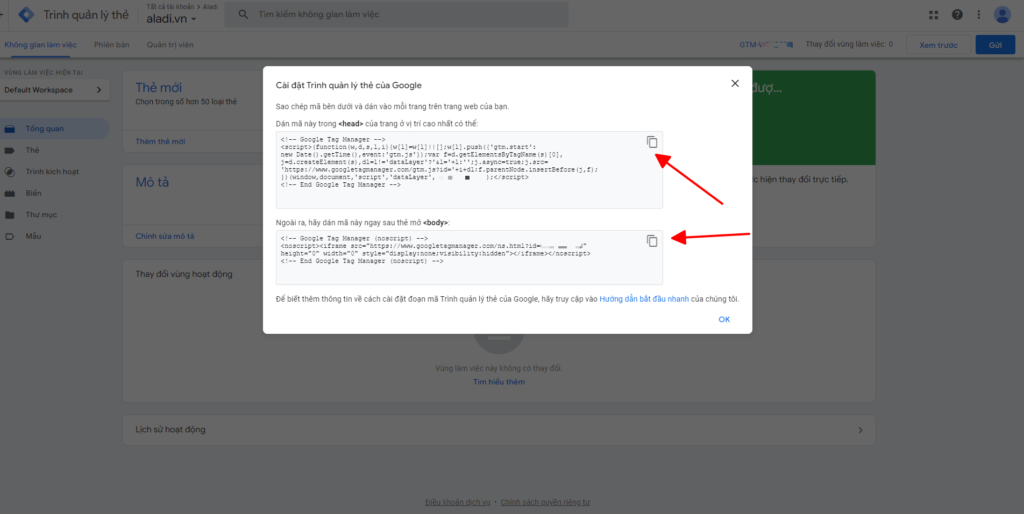Switch to the Phiên bản tab
The image size is (1024, 514).
(x=112, y=45)
